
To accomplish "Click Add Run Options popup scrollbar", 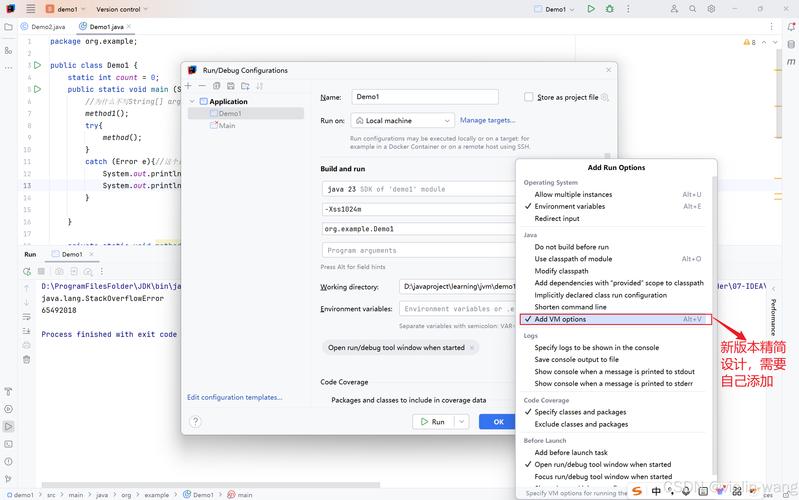I will point(714,326).
